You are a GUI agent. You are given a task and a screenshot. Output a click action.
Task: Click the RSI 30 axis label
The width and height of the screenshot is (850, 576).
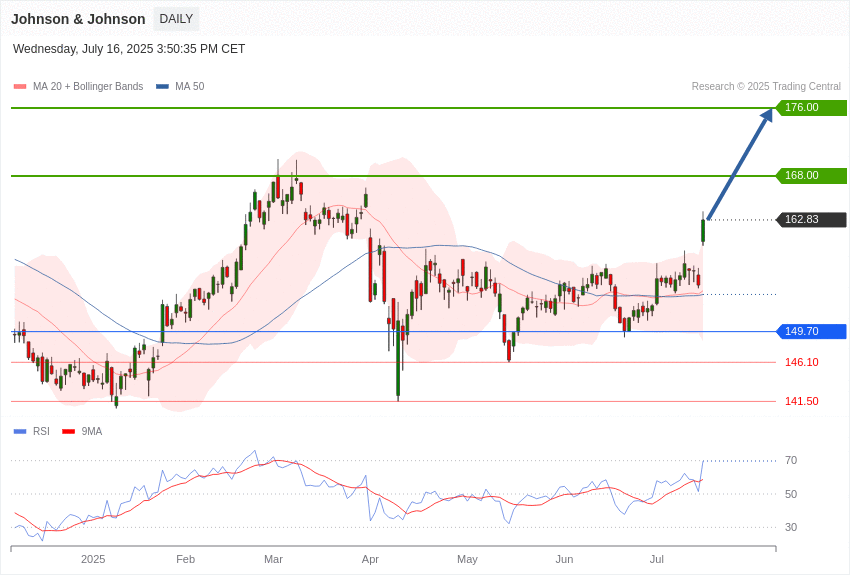tap(791, 527)
